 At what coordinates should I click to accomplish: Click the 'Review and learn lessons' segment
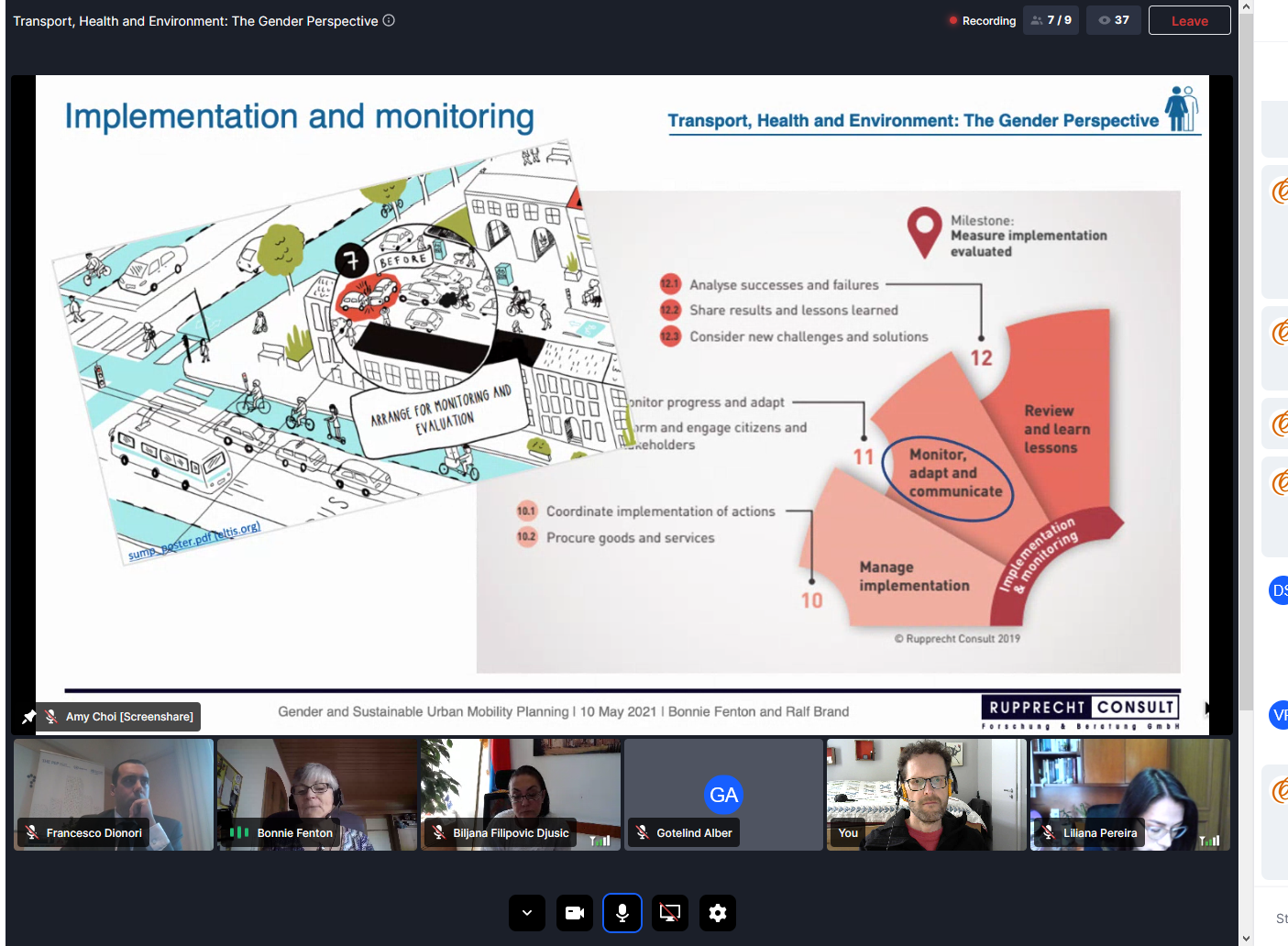point(1057,429)
